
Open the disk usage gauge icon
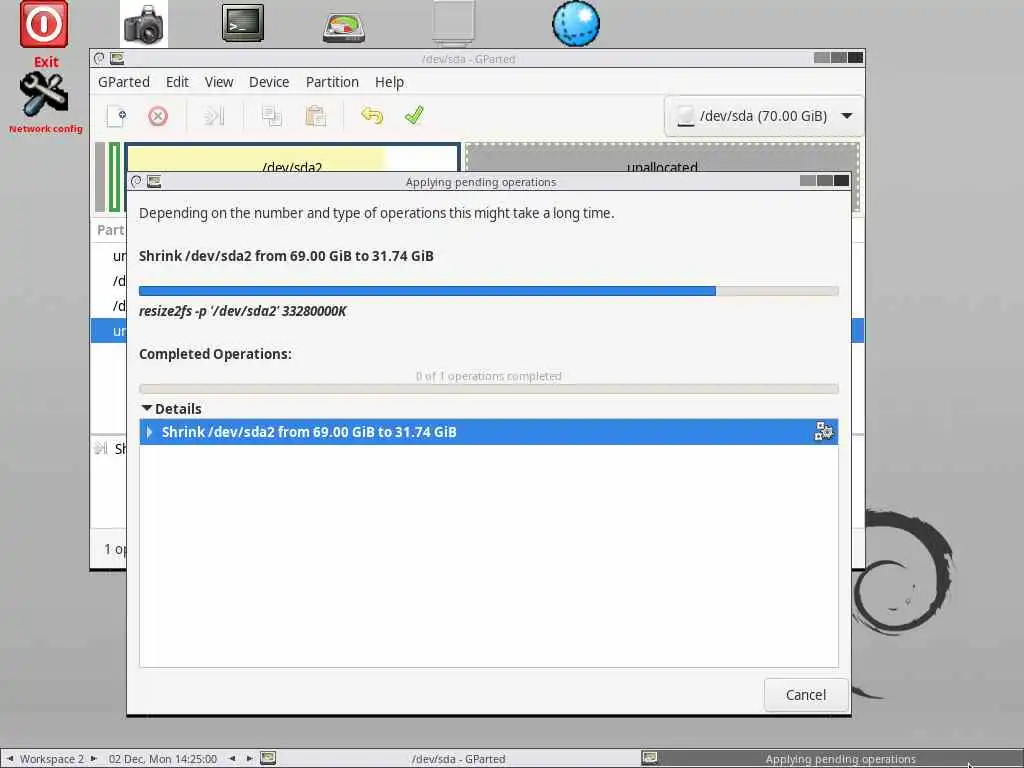pos(344,28)
